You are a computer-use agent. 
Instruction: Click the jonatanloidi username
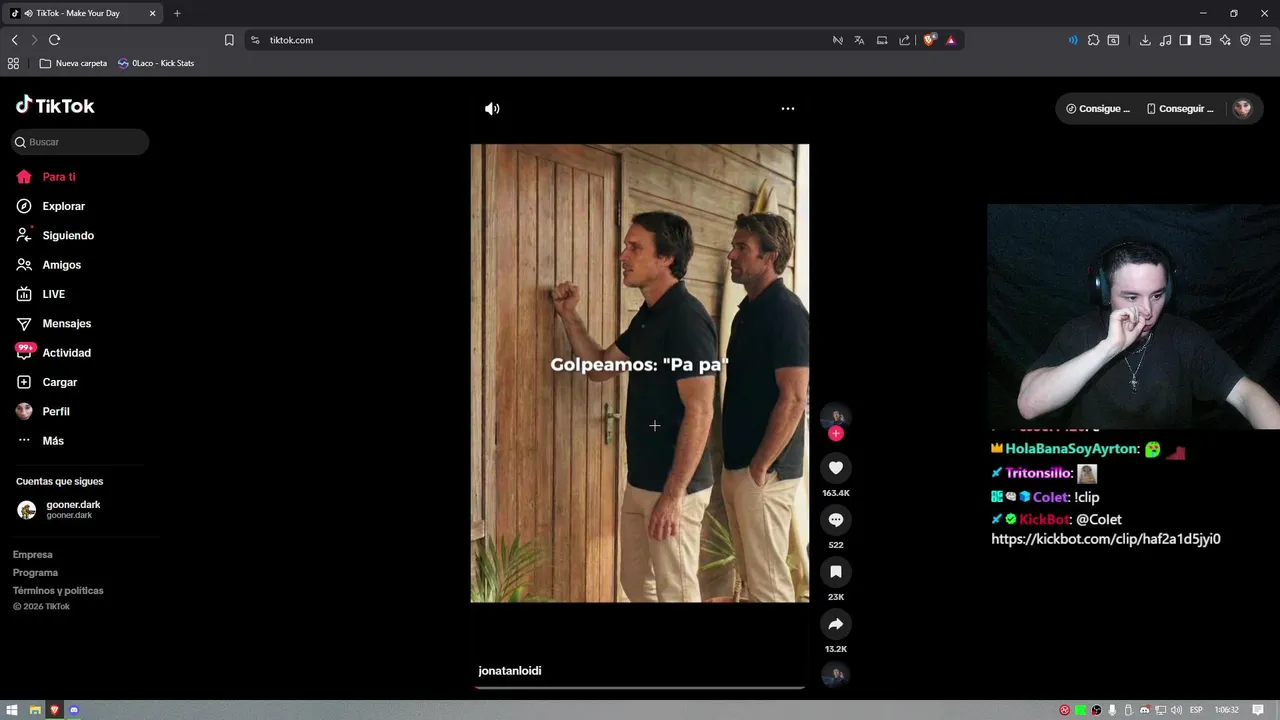point(510,671)
